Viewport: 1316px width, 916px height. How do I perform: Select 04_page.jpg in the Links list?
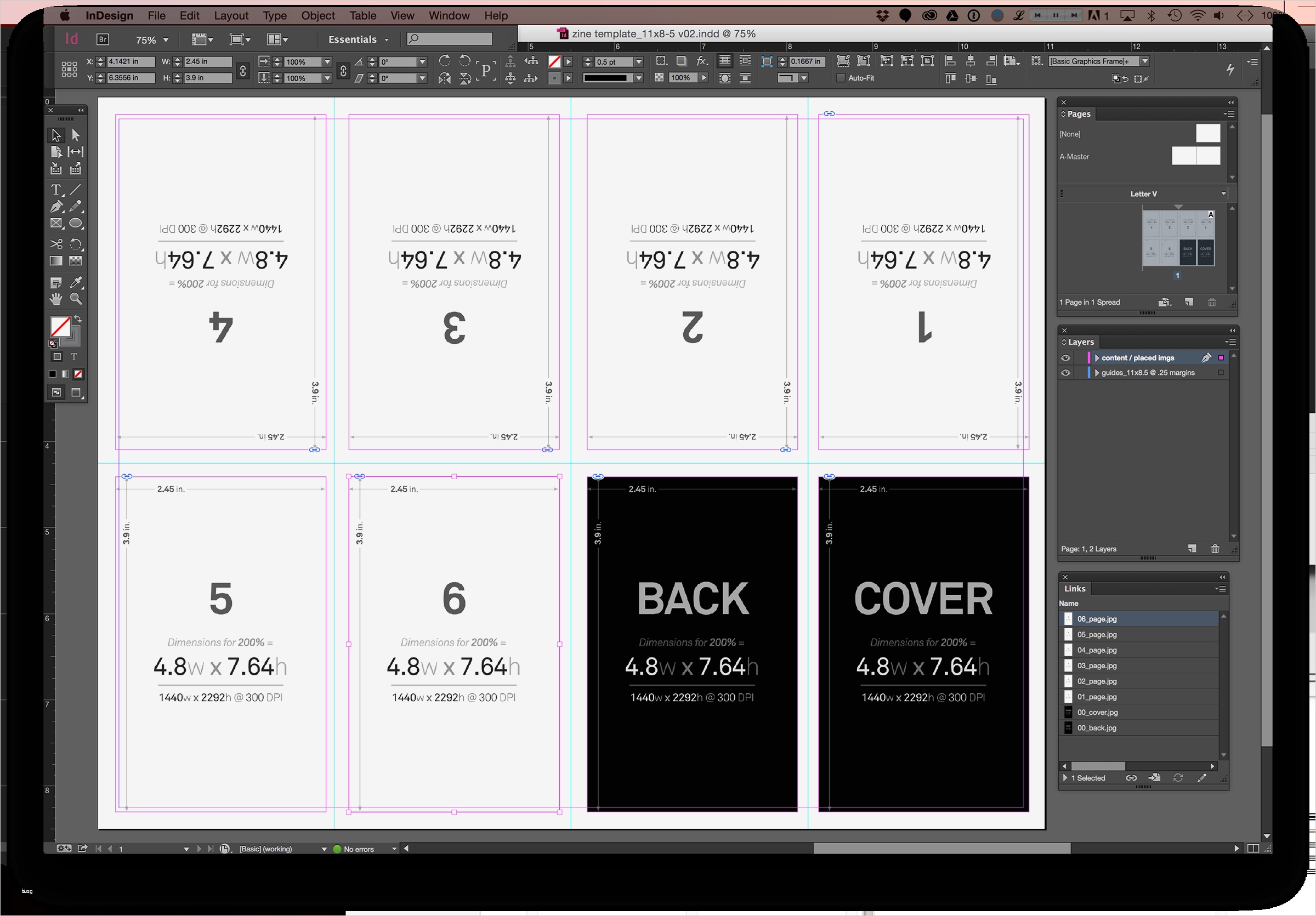1096,650
